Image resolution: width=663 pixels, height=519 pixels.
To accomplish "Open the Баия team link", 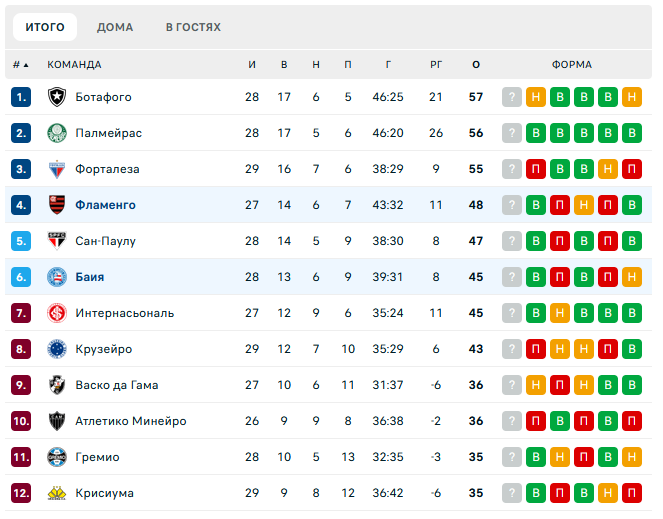I will (x=90, y=277).
